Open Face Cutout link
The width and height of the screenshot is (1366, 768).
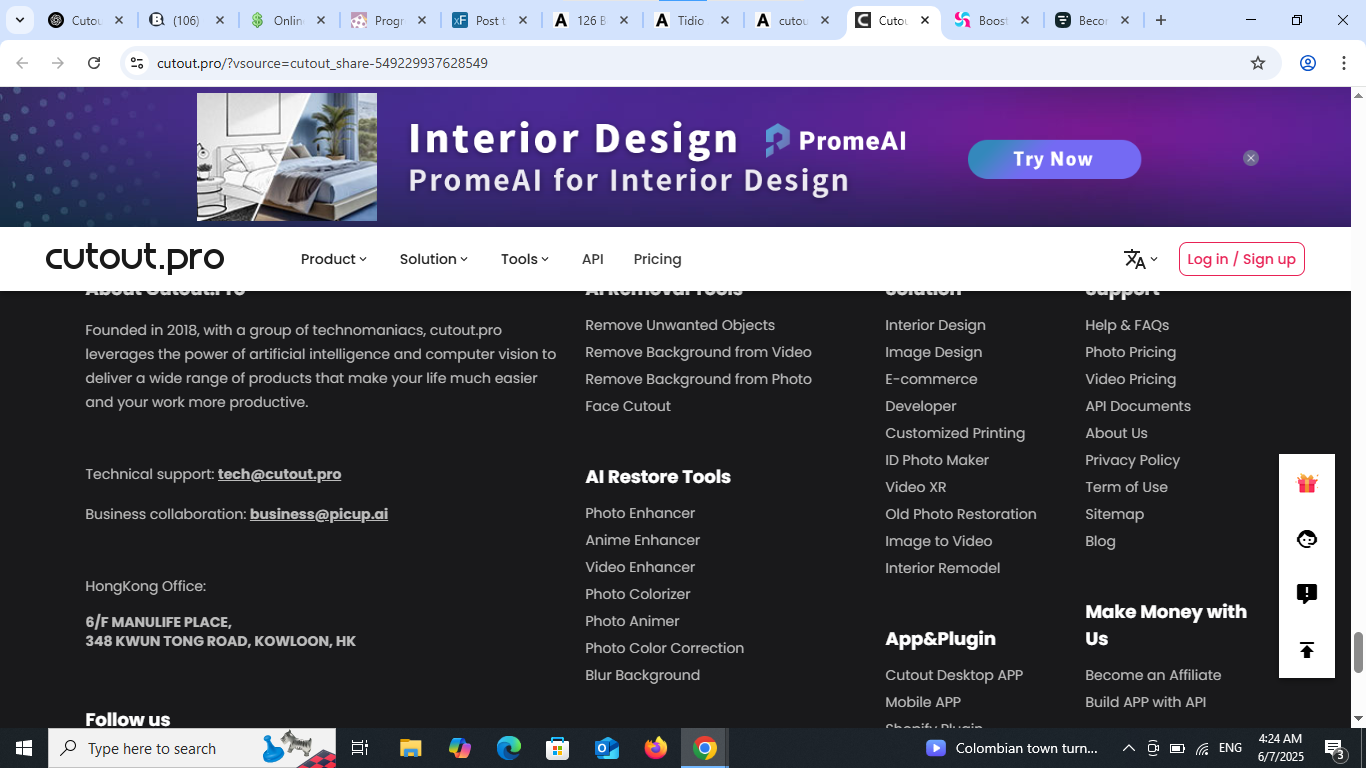[628, 406]
